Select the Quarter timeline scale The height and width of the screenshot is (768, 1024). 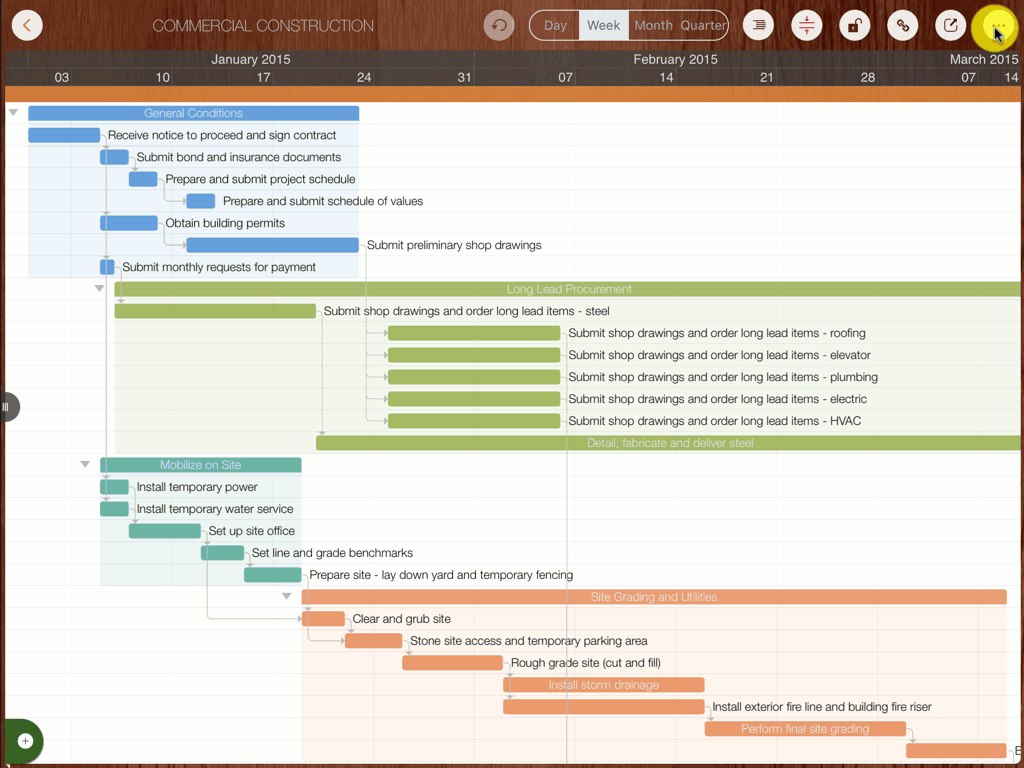tap(703, 26)
